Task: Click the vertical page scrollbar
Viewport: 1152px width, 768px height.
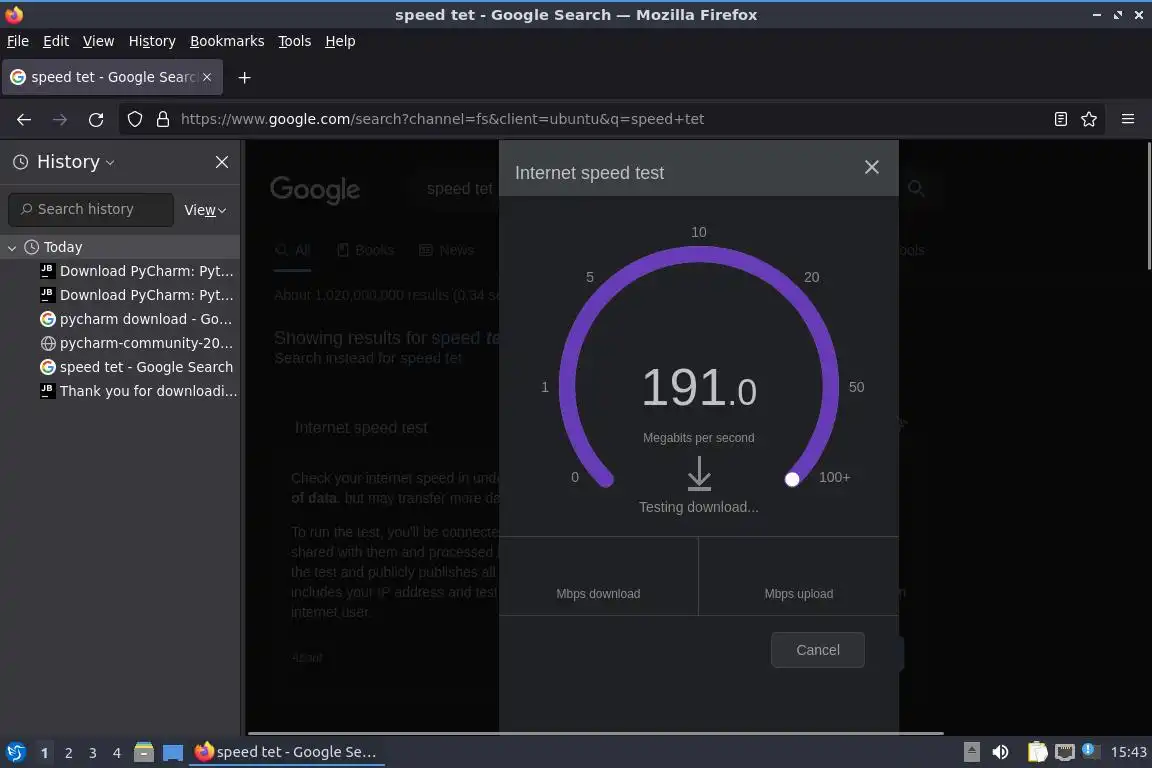Action: [1148, 207]
